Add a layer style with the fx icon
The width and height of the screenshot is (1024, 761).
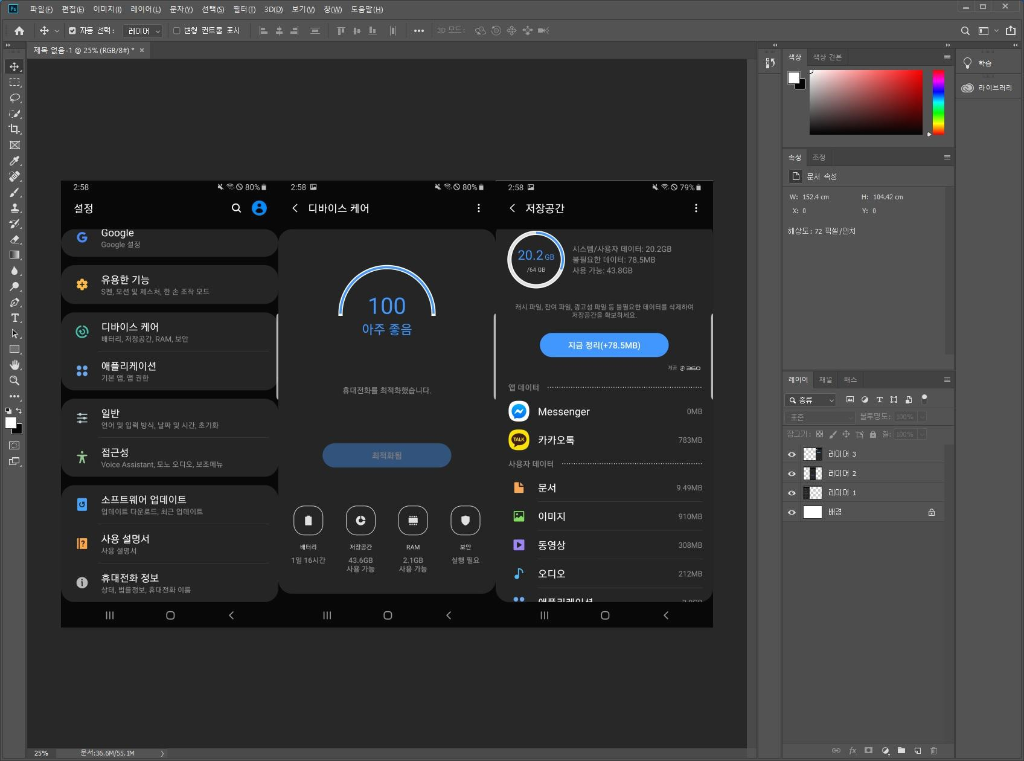[x=852, y=751]
